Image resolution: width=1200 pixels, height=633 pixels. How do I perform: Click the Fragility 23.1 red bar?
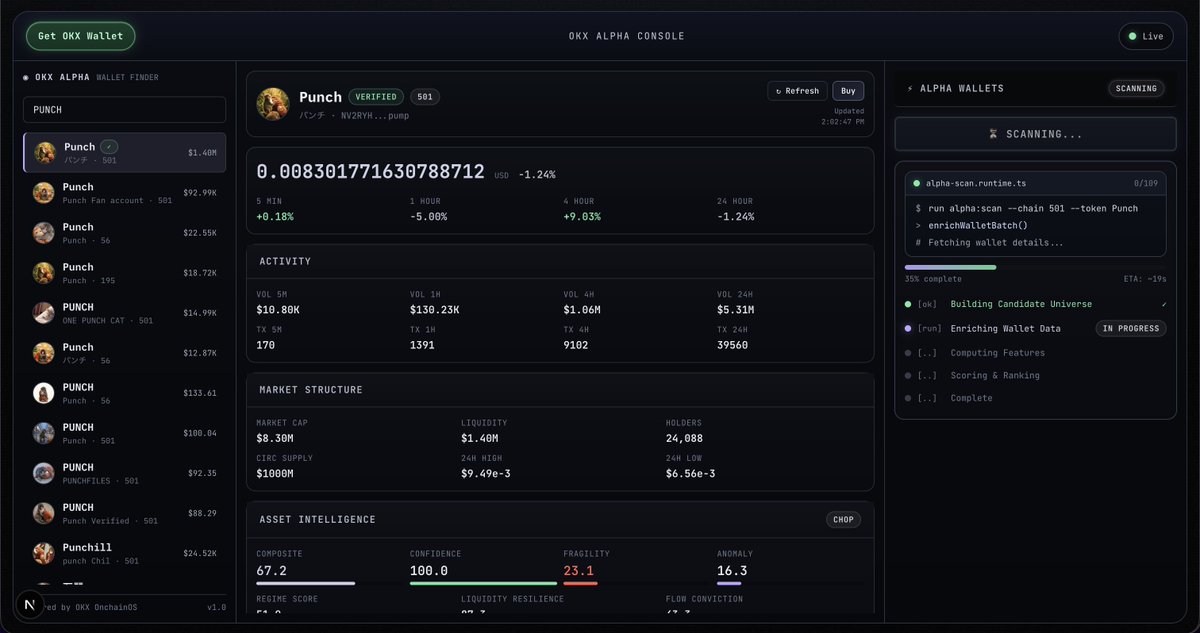[x=580, y=583]
